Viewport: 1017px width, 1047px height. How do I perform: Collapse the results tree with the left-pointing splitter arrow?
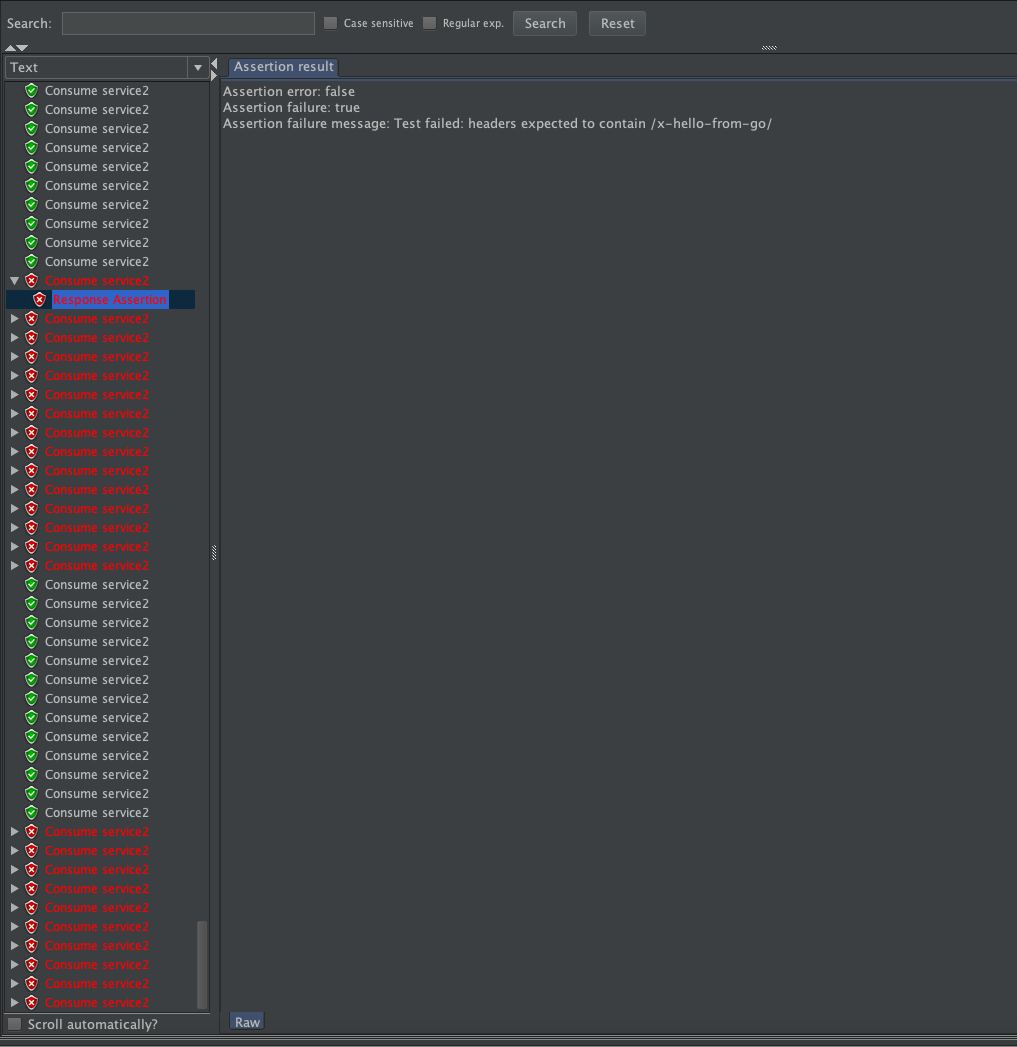click(214, 63)
